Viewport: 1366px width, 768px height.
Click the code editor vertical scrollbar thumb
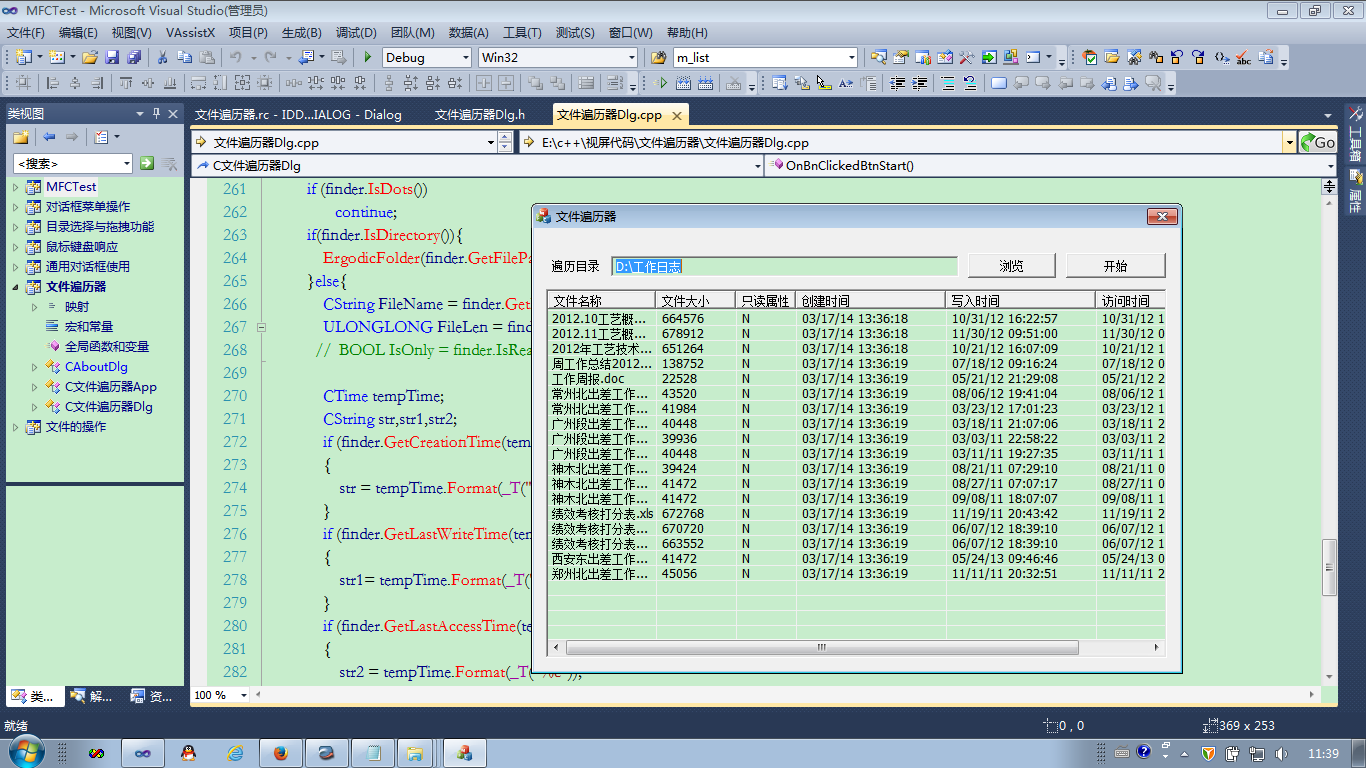pos(1329,567)
